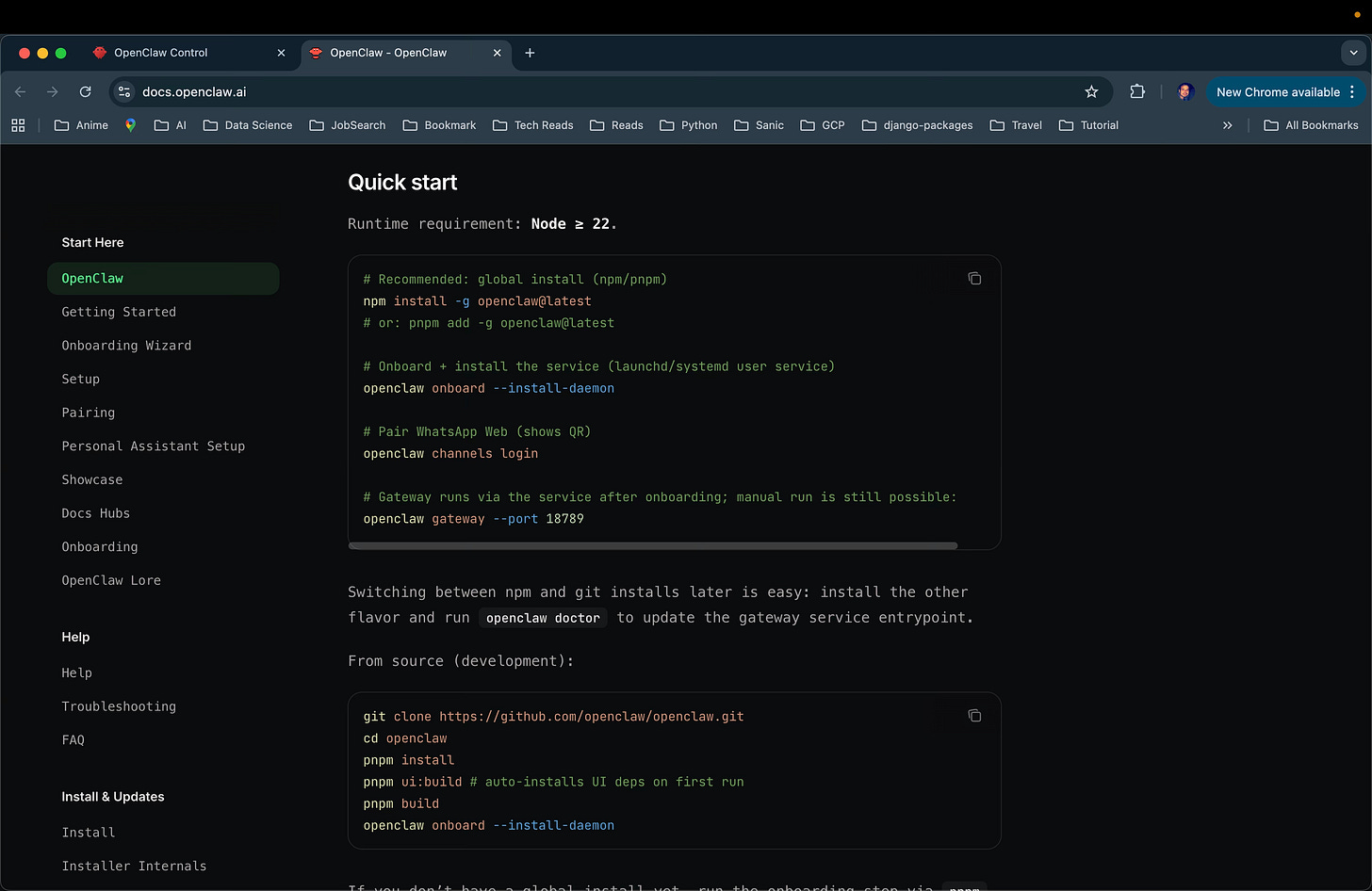Open the Sanic bookmarks folder

[x=759, y=125]
